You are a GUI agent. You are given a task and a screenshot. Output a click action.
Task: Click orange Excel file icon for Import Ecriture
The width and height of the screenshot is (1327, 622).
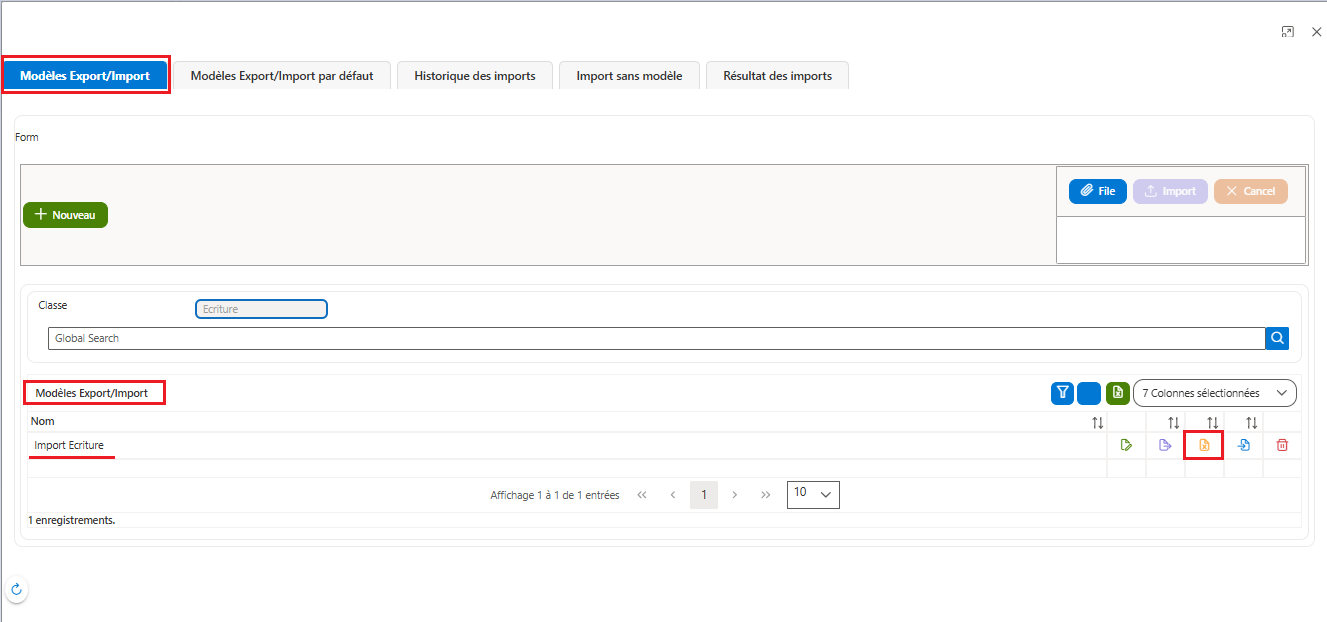click(1204, 445)
